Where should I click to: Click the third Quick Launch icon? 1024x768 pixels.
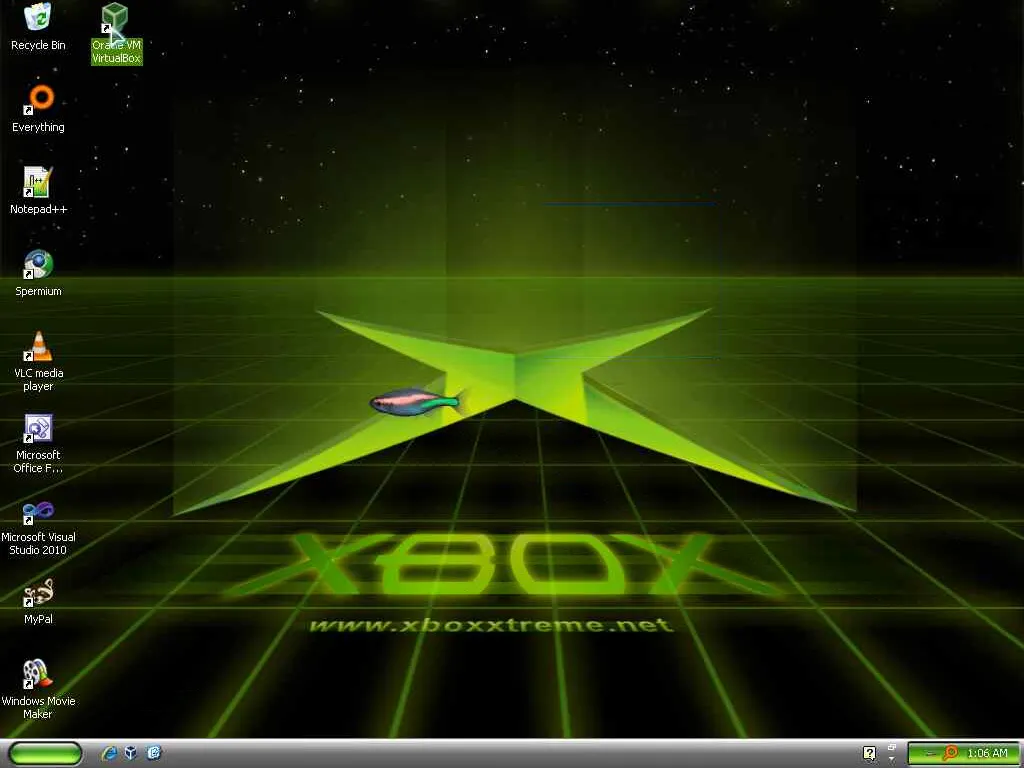(153, 753)
